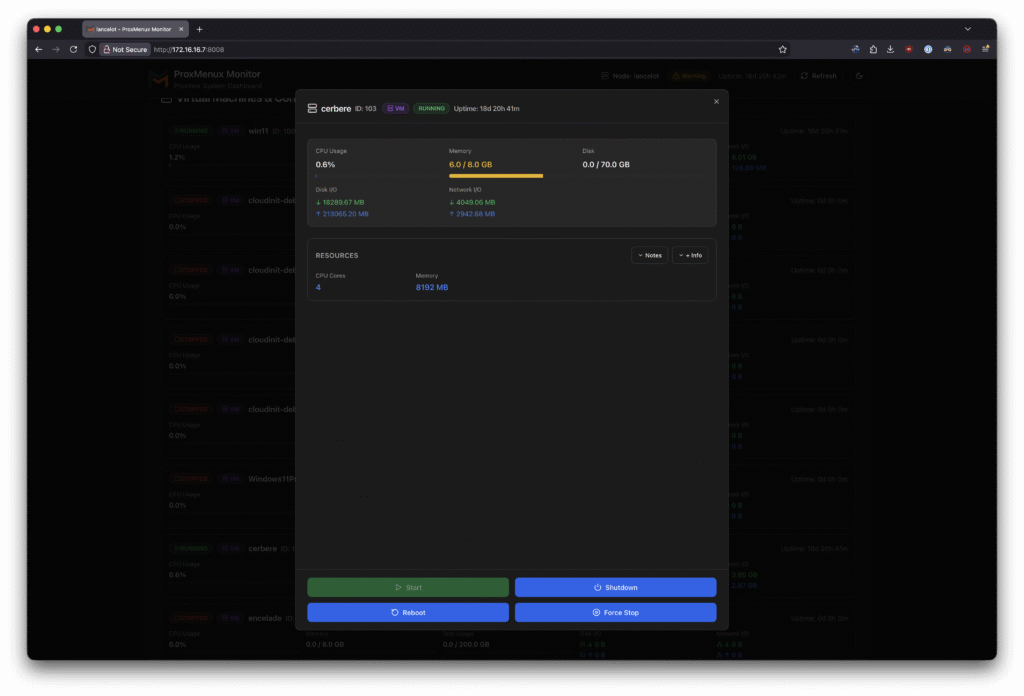This screenshot has height=696, width=1024.
Task: Click the Force Stop button
Action: point(615,612)
